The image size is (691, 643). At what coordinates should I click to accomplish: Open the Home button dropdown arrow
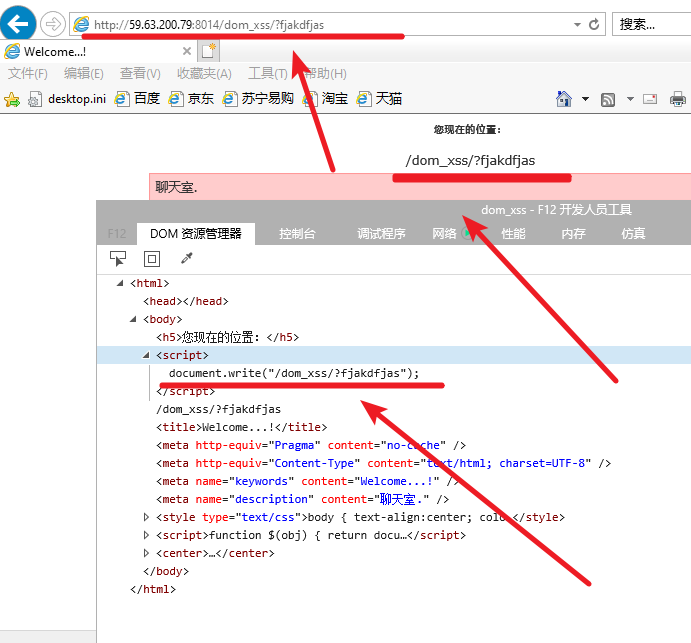[x=585, y=99]
